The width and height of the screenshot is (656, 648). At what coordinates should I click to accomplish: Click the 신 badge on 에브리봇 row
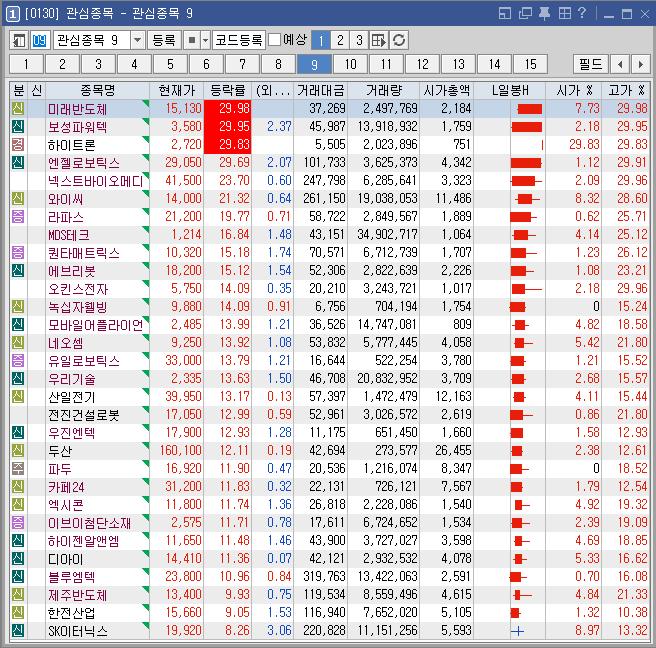(18, 270)
